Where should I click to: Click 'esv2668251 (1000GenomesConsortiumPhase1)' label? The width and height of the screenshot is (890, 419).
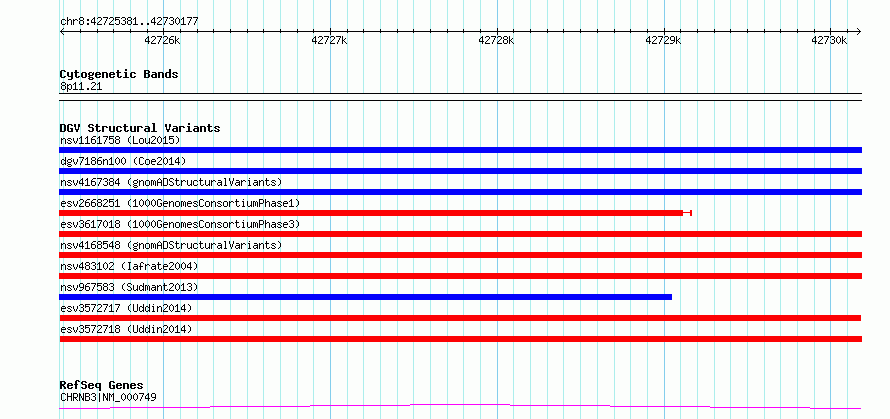(x=180, y=203)
